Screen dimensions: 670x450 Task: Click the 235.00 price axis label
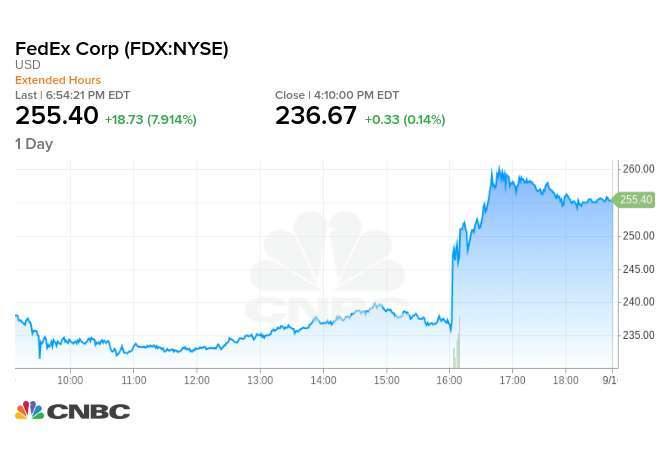click(638, 335)
